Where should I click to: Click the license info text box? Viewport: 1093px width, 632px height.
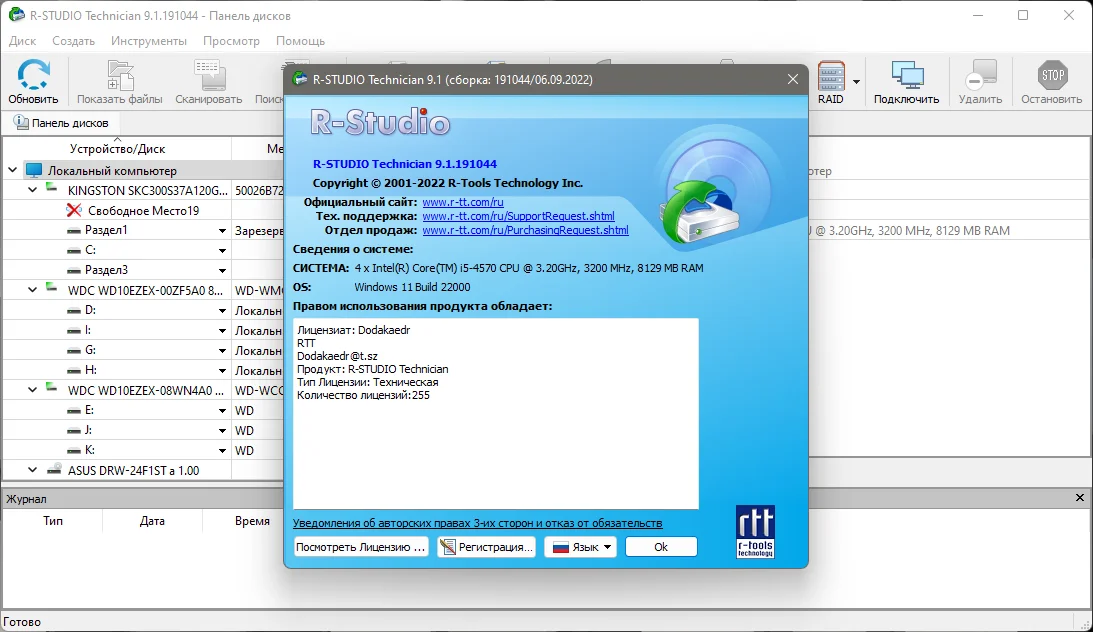(496, 414)
